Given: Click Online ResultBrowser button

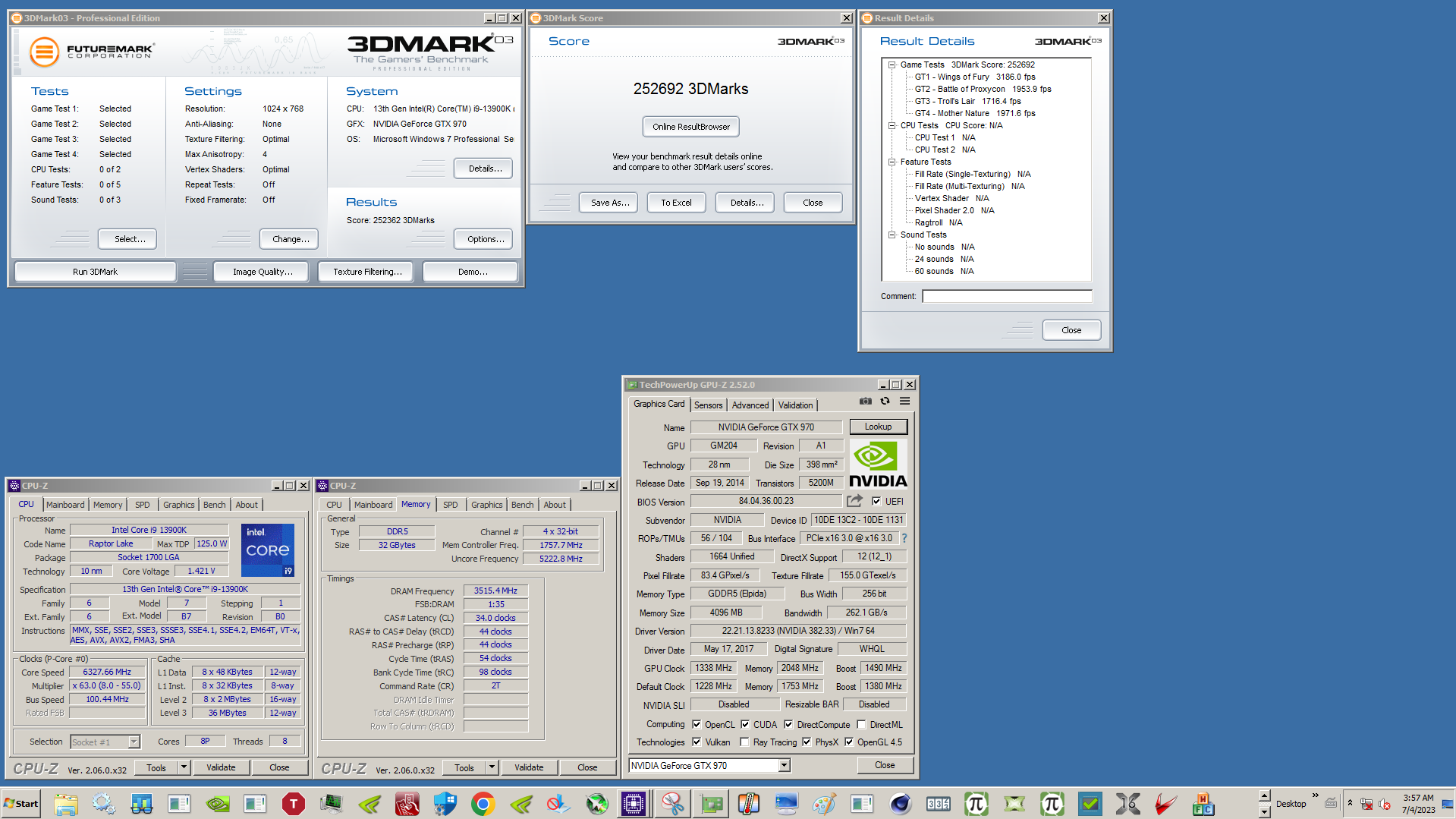Looking at the screenshot, I should point(691,127).
